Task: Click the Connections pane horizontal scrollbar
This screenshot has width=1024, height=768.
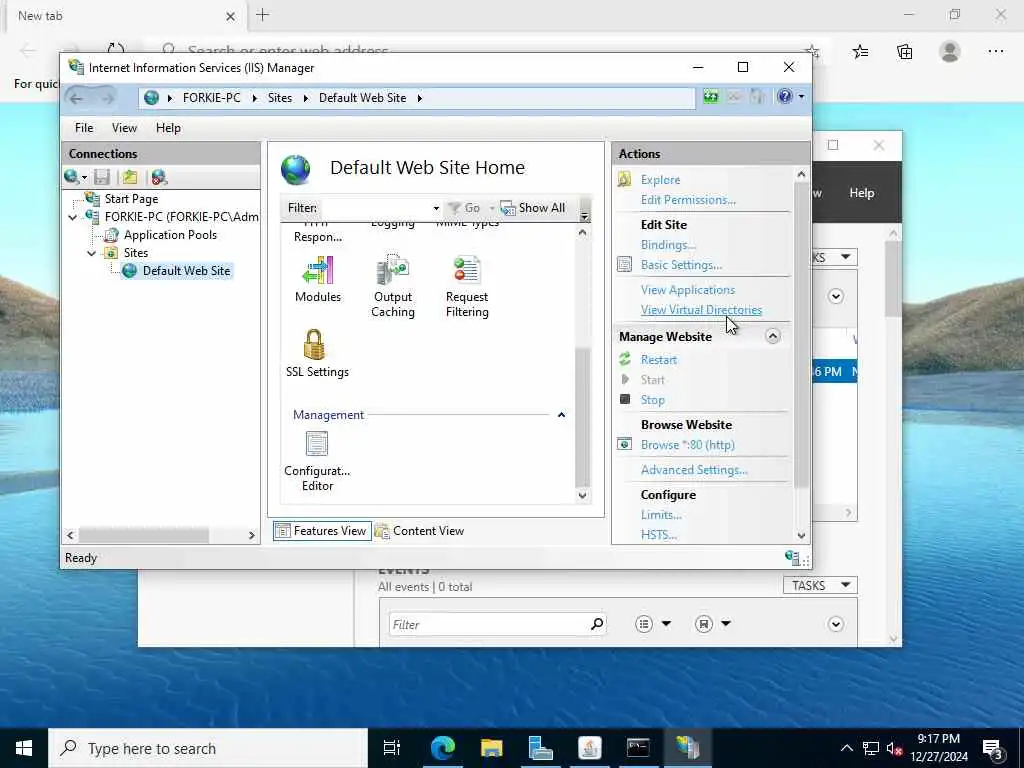Action: coord(144,536)
